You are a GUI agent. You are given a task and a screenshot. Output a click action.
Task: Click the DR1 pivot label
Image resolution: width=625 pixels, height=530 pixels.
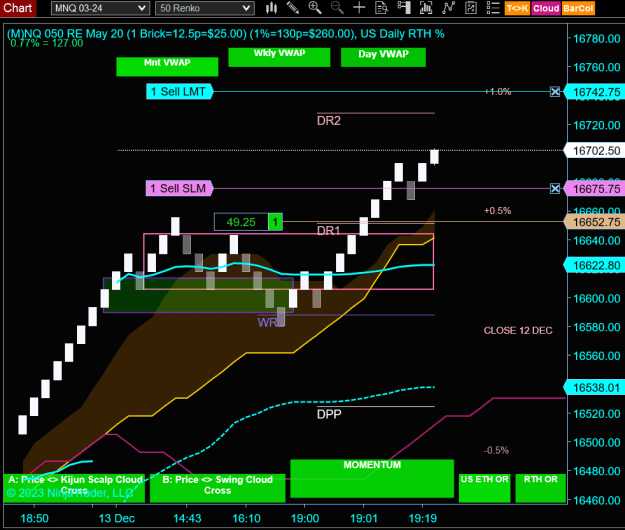coord(329,230)
